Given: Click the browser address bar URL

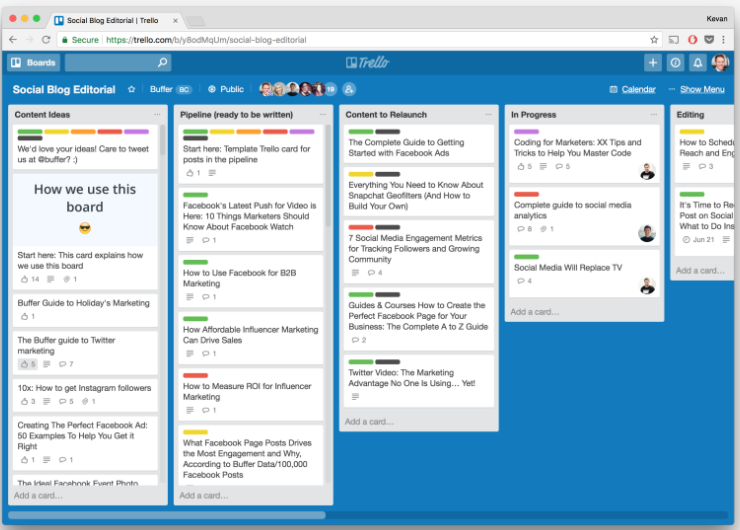Looking at the screenshot, I should pyautogui.click(x=206, y=40).
